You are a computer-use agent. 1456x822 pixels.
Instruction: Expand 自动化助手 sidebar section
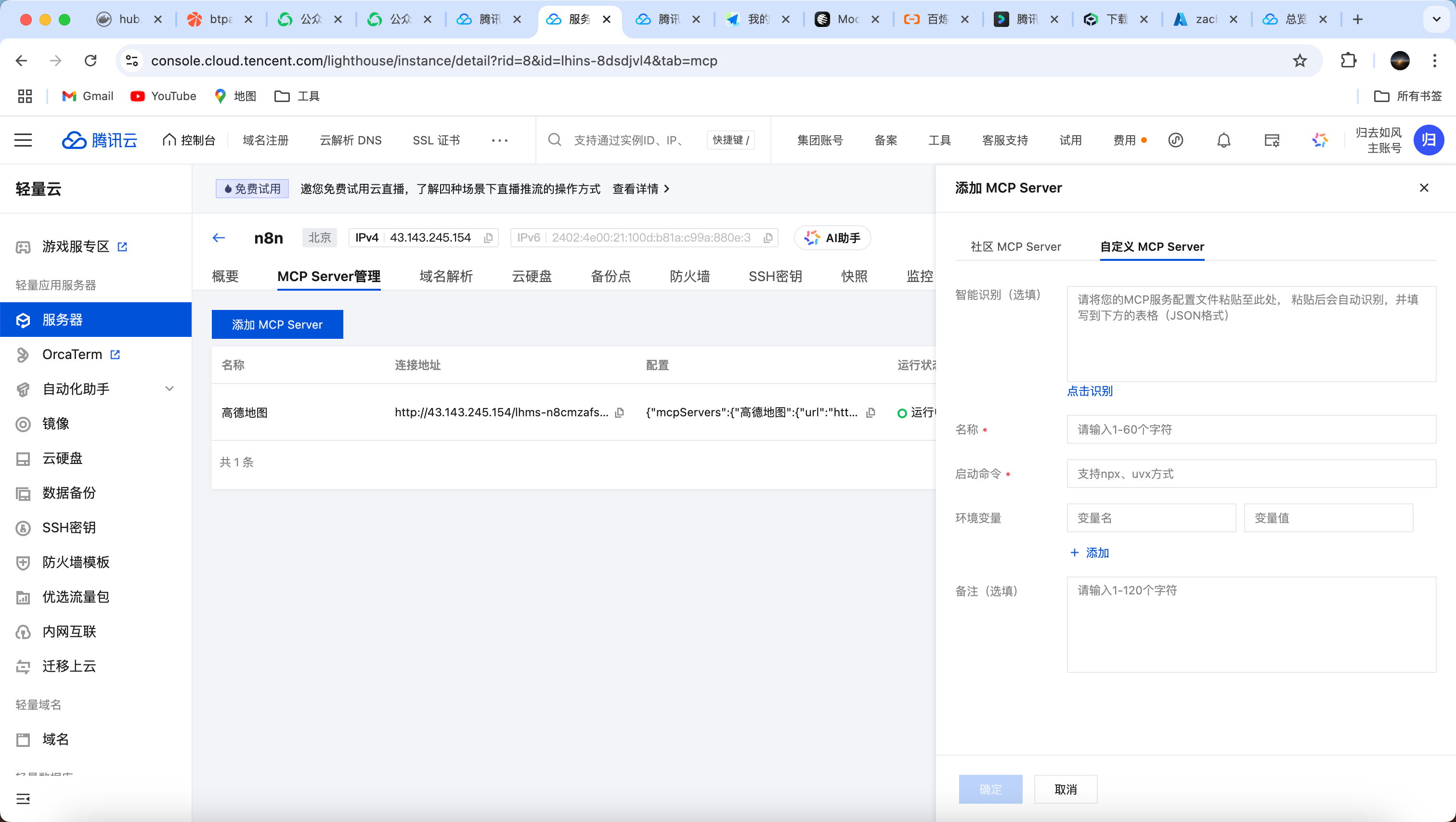pos(169,389)
